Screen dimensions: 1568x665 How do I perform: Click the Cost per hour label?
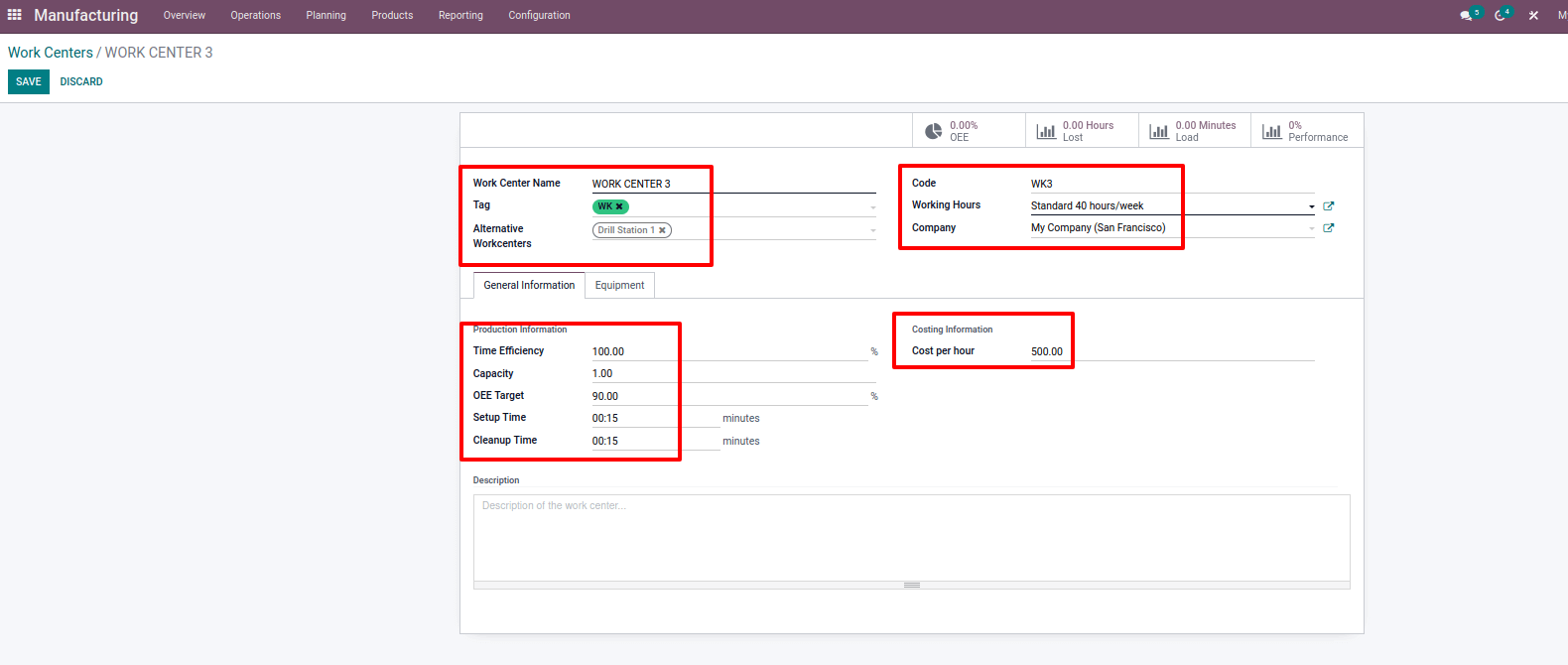click(943, 351)
